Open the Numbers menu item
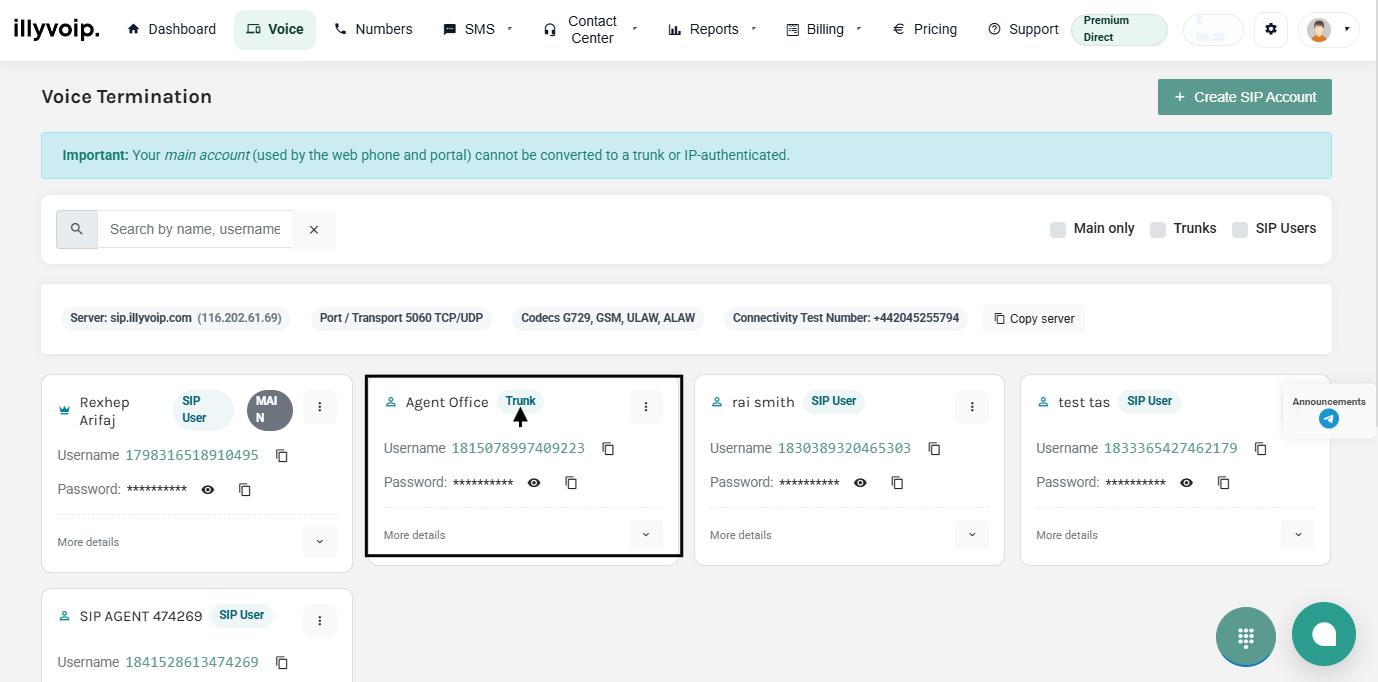The width and height of the screenshot is (1378, 682). tap(373, 30)
